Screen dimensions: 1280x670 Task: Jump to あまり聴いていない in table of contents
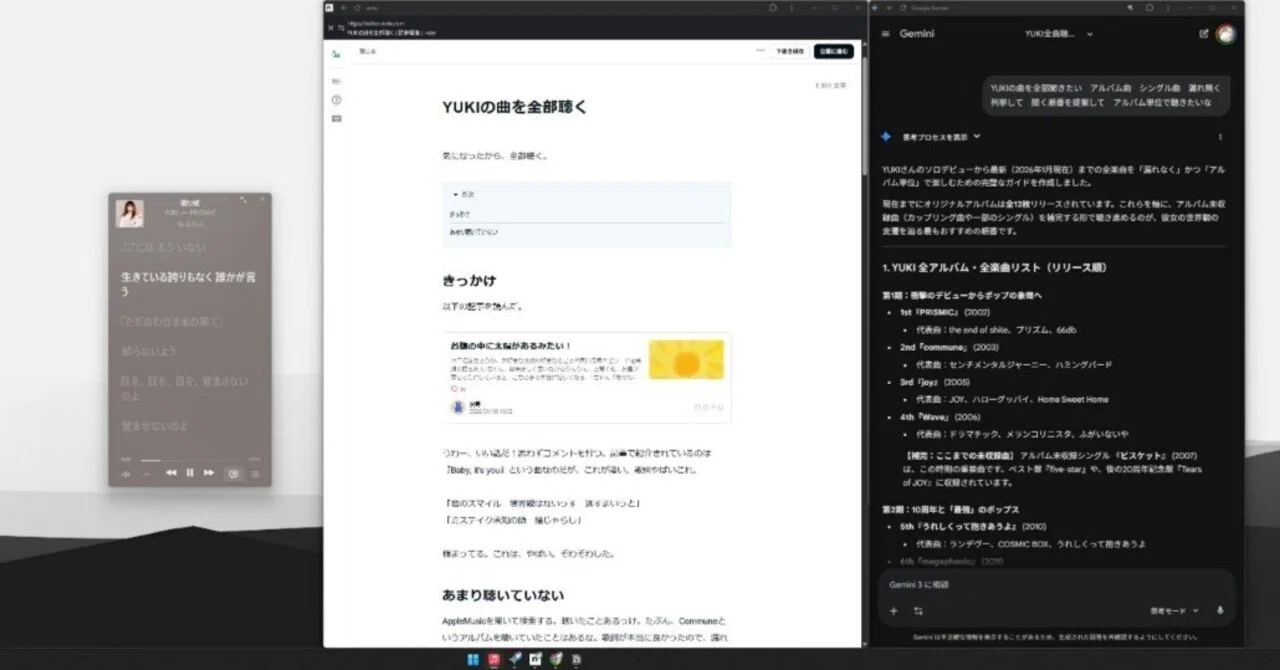click(473, 231)
